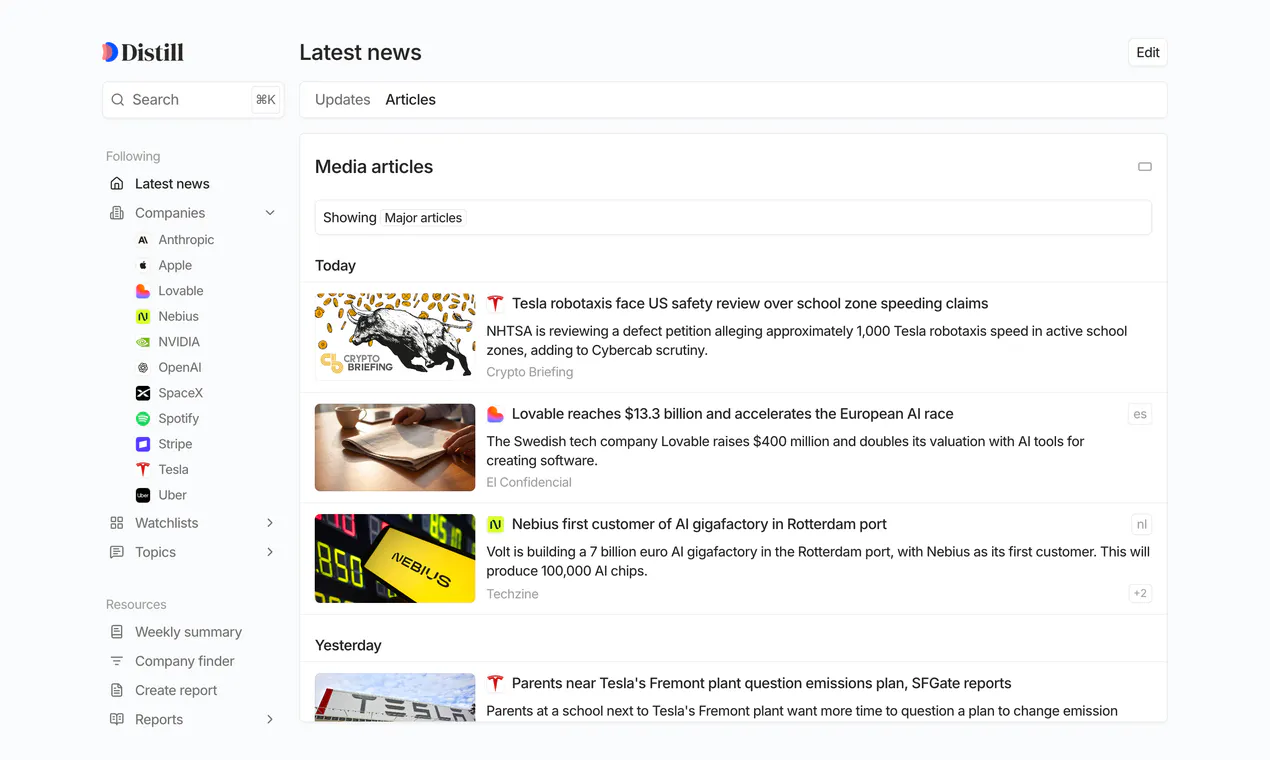Click the Apple logo icon in sidebar
Screen dimensions: 1270x760
tap(143, 265)
